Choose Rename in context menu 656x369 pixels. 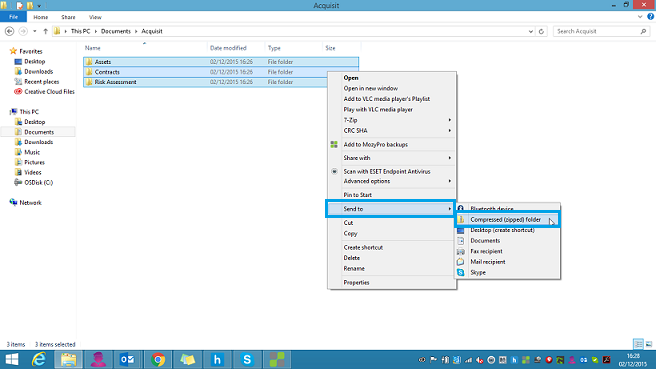[392, 269]
